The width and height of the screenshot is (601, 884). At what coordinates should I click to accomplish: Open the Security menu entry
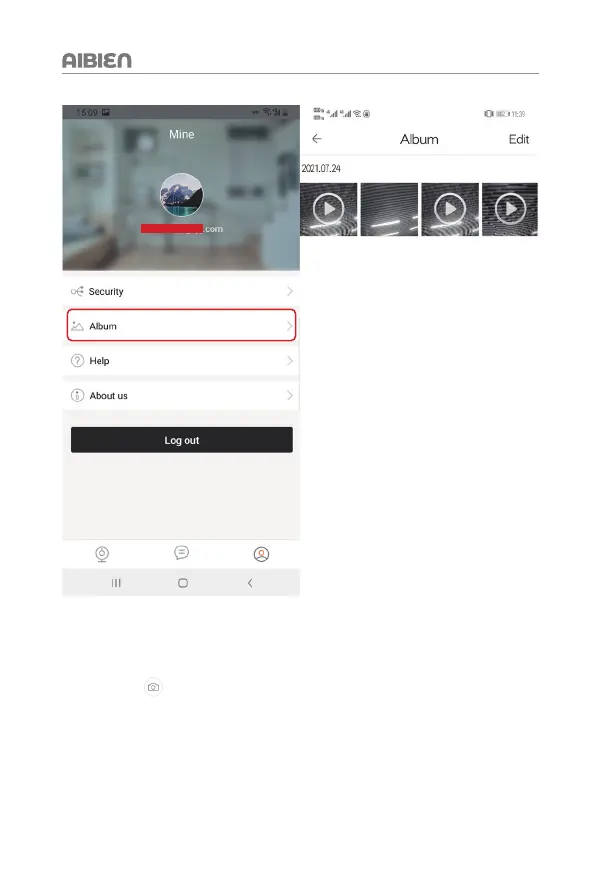(181, 291)
